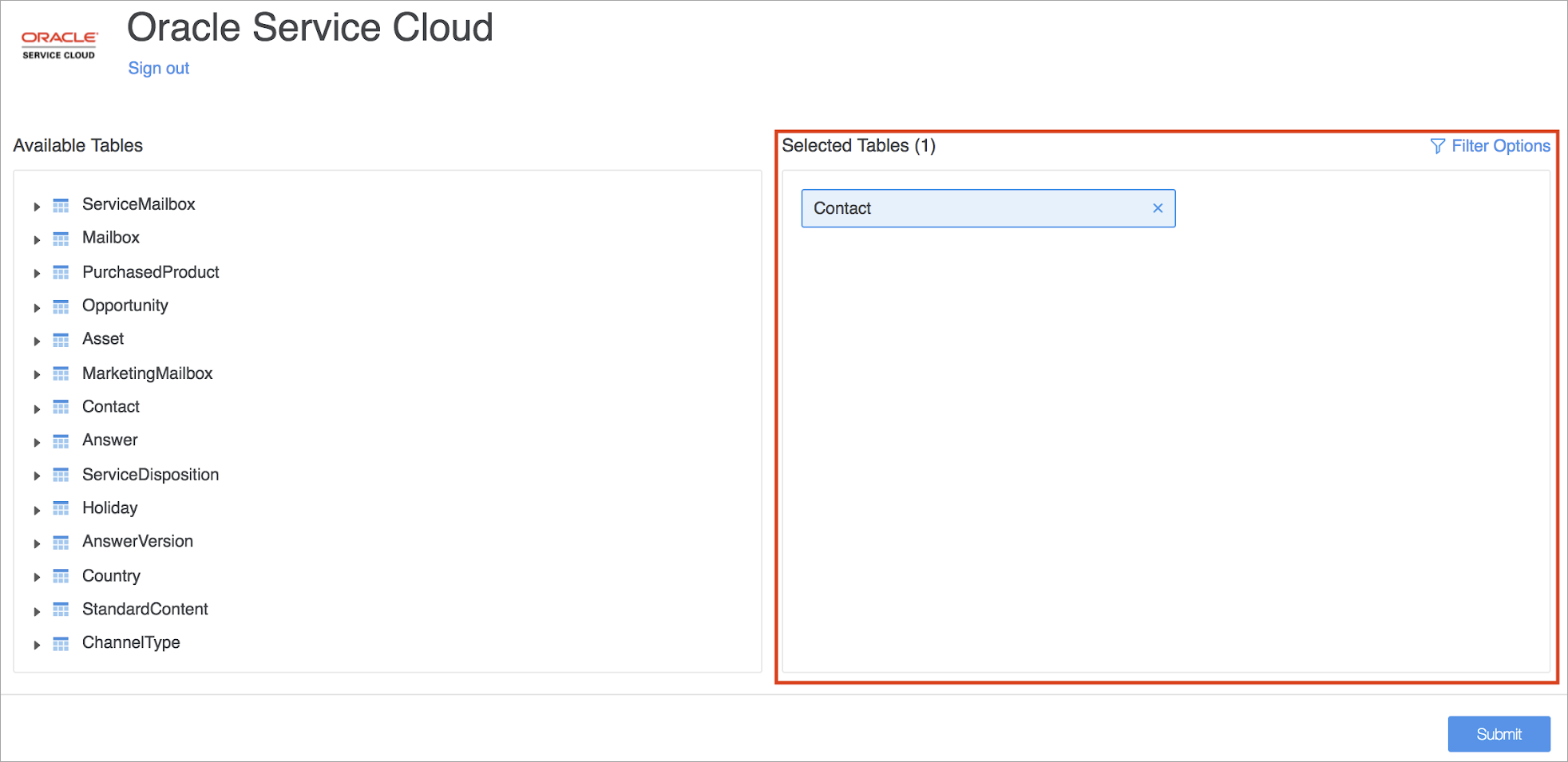This screenshot has width=1568, height=762.
Task: Click the table icon next to Opportunity
Action: pyautogui.click(x=61, y=307)
